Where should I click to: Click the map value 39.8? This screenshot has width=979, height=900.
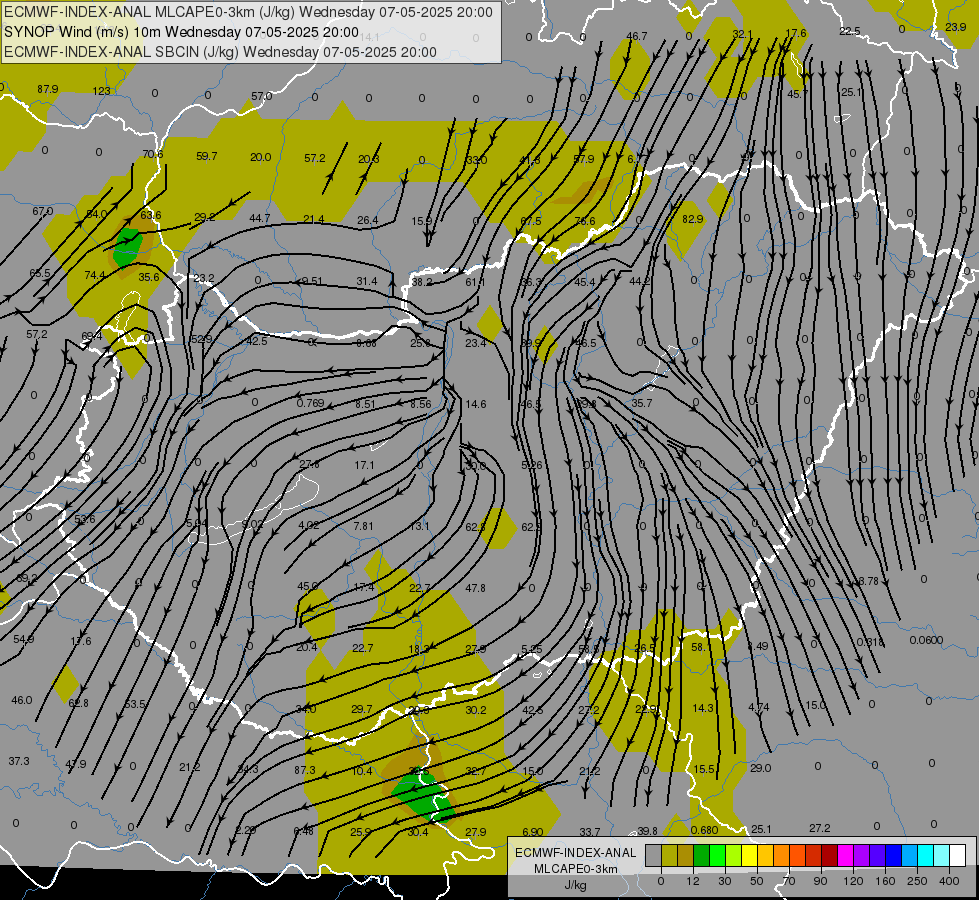point(647,831)
